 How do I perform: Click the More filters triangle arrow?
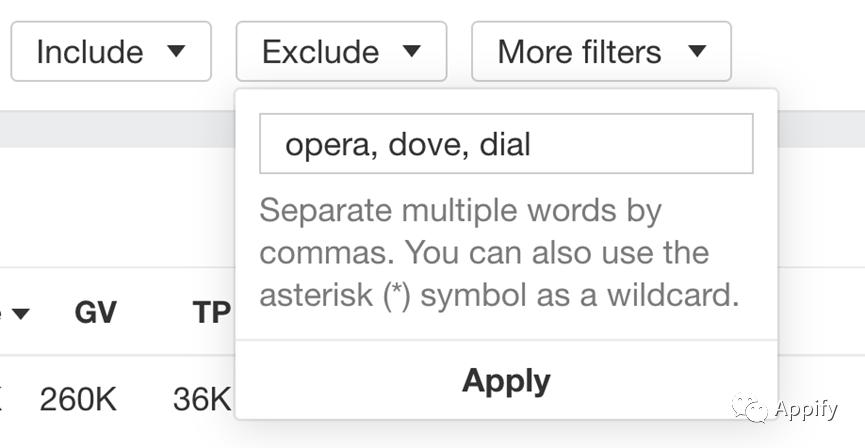tap(697, 51)
